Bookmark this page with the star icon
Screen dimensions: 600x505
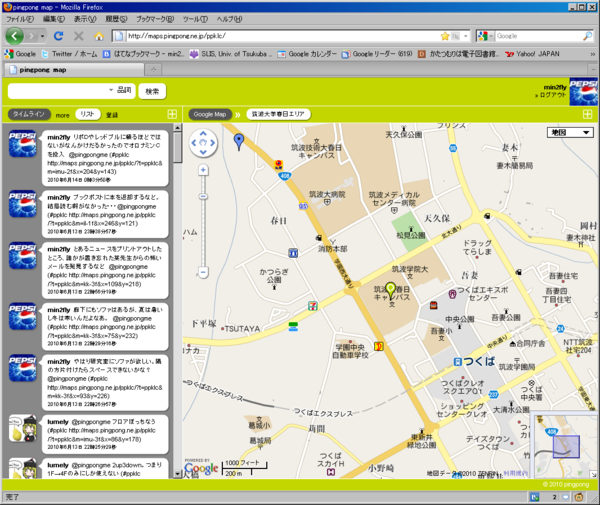pyautogui.click(x=445, y=36)
